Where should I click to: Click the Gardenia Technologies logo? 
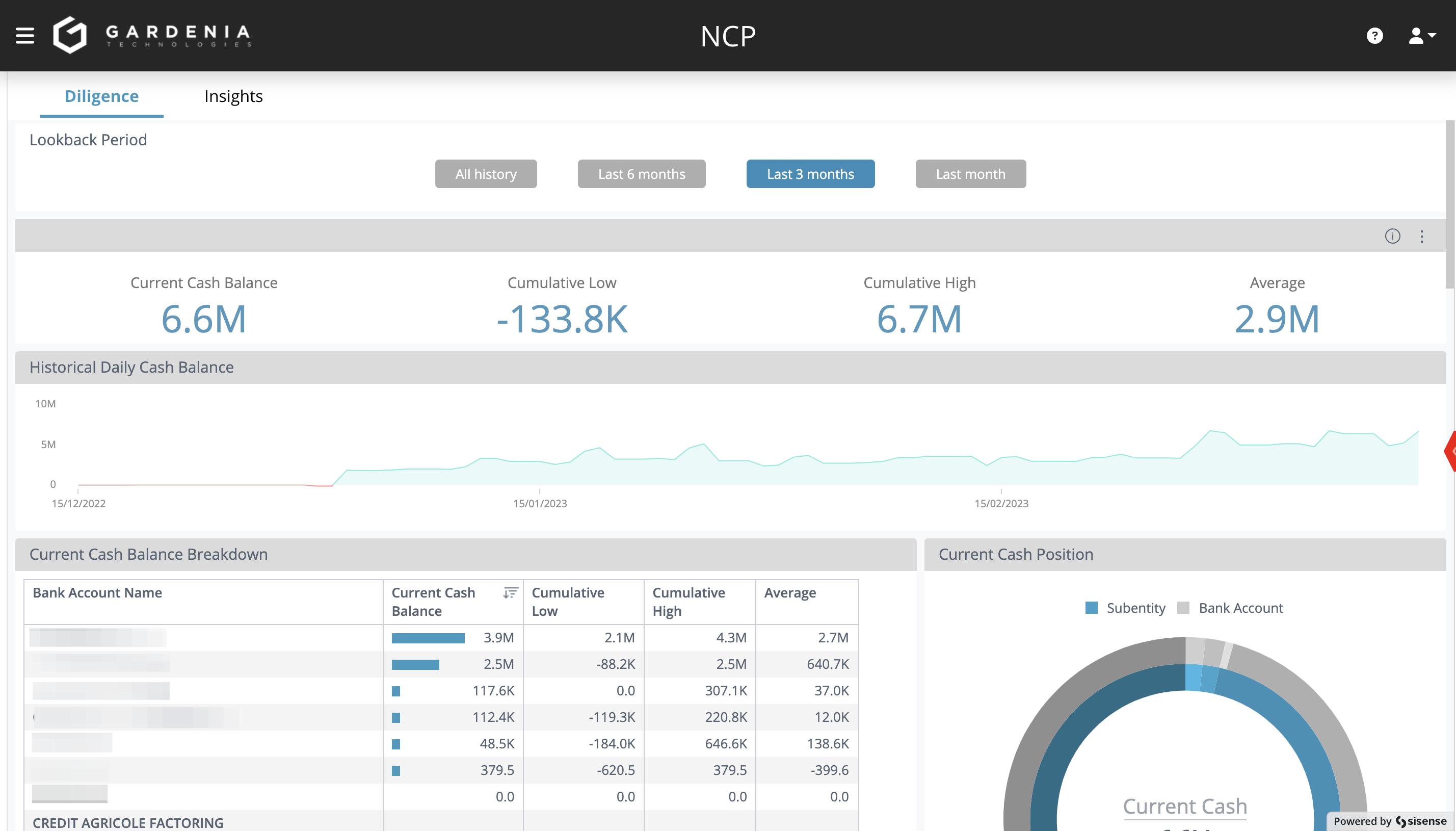tap(152, 35)
